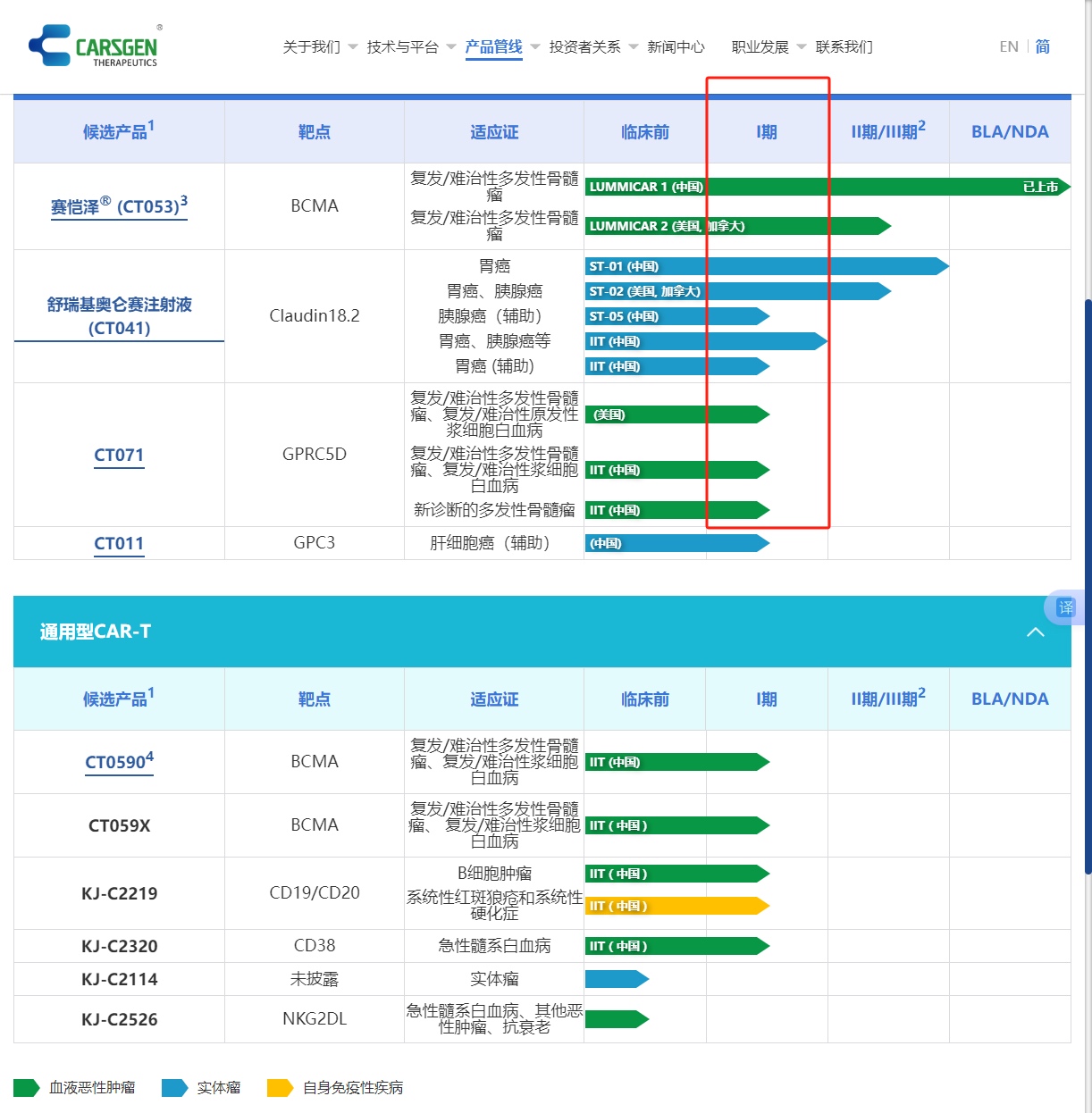
Task: Click the 通用型CAR-T section header
Action: pyautogui.click(x=542, y=632)
